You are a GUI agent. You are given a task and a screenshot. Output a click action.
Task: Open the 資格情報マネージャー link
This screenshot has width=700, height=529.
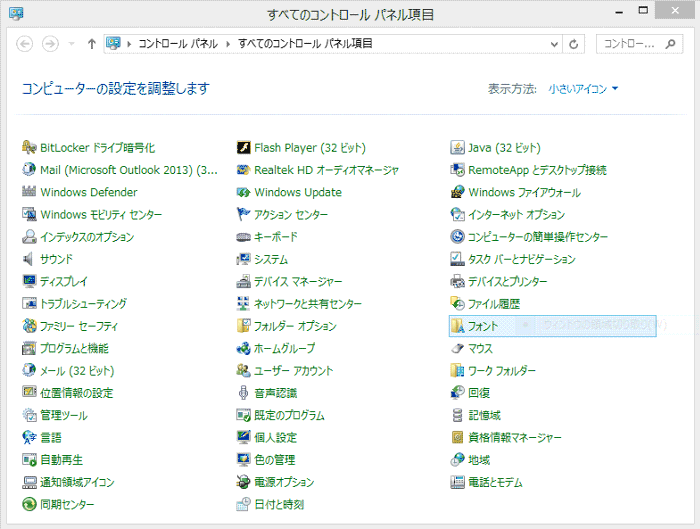(x=515, y=437)
